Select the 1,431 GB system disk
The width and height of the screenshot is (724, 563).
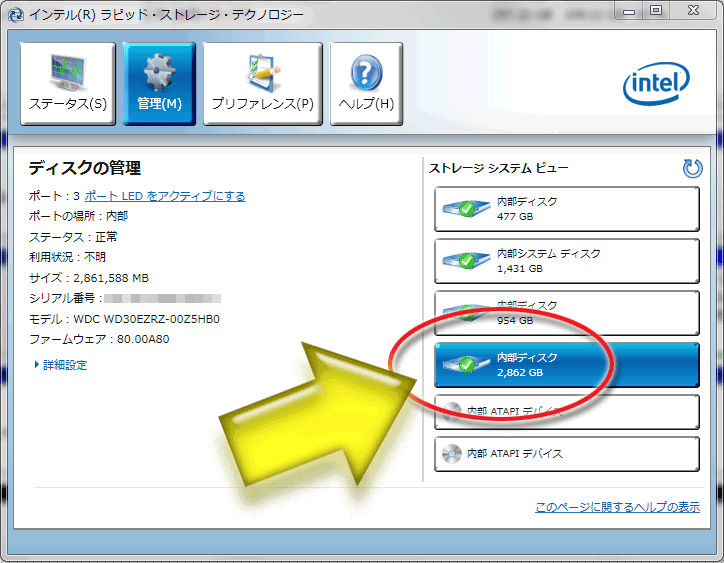click(567, 261)
